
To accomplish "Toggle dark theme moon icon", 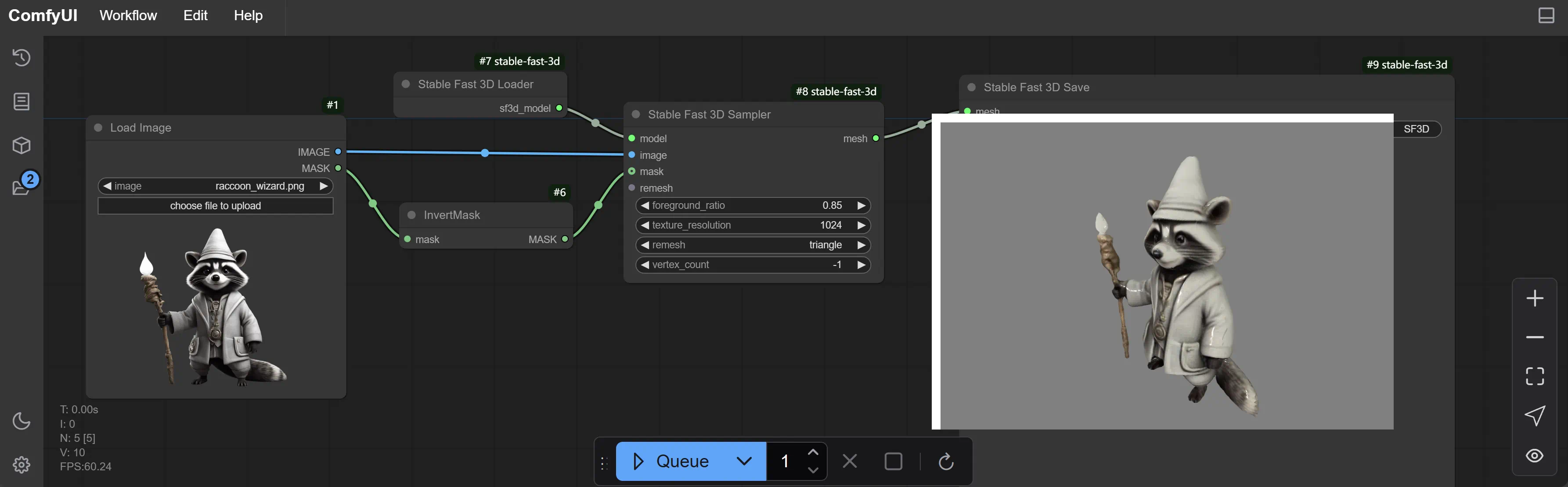I will click(x=22, y=421).
